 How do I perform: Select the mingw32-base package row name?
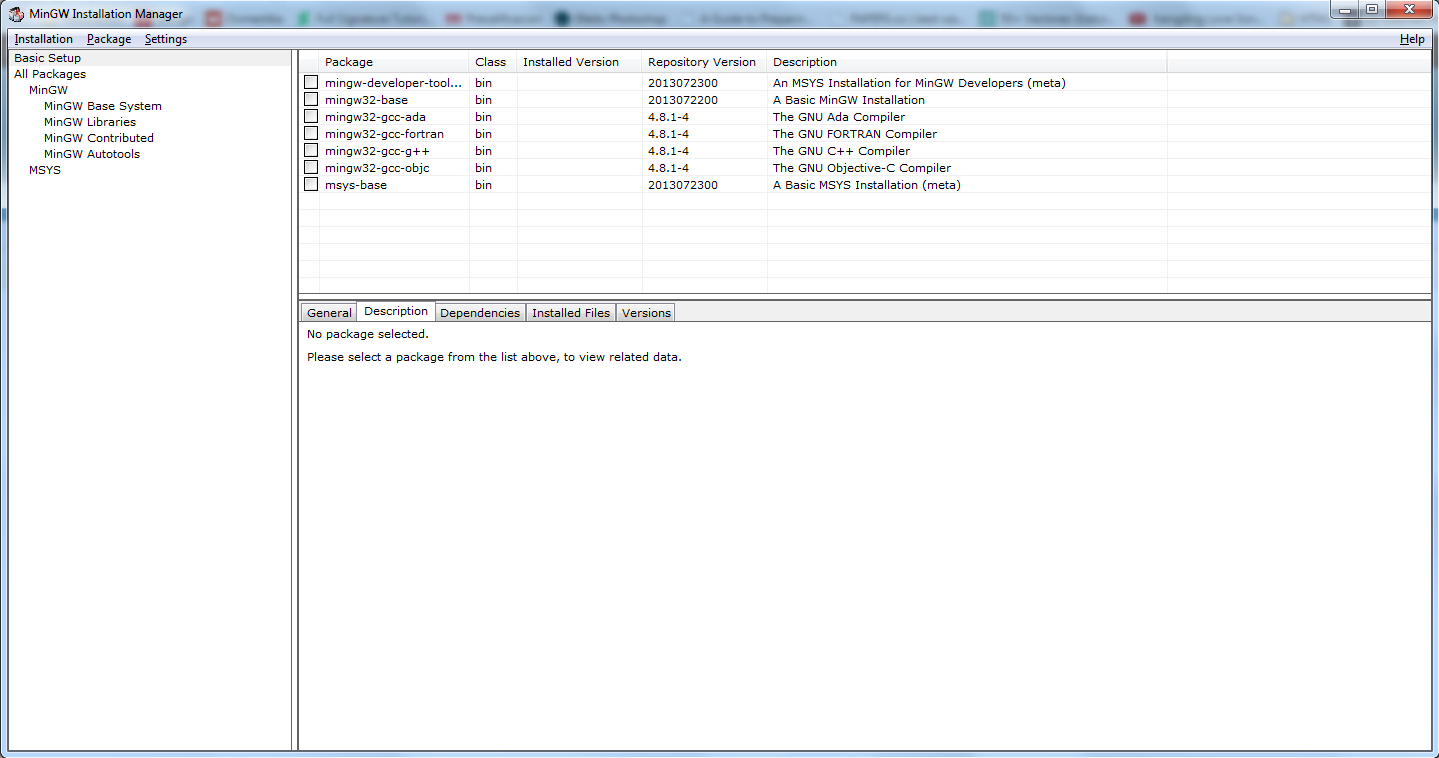[x=366, y=100]
